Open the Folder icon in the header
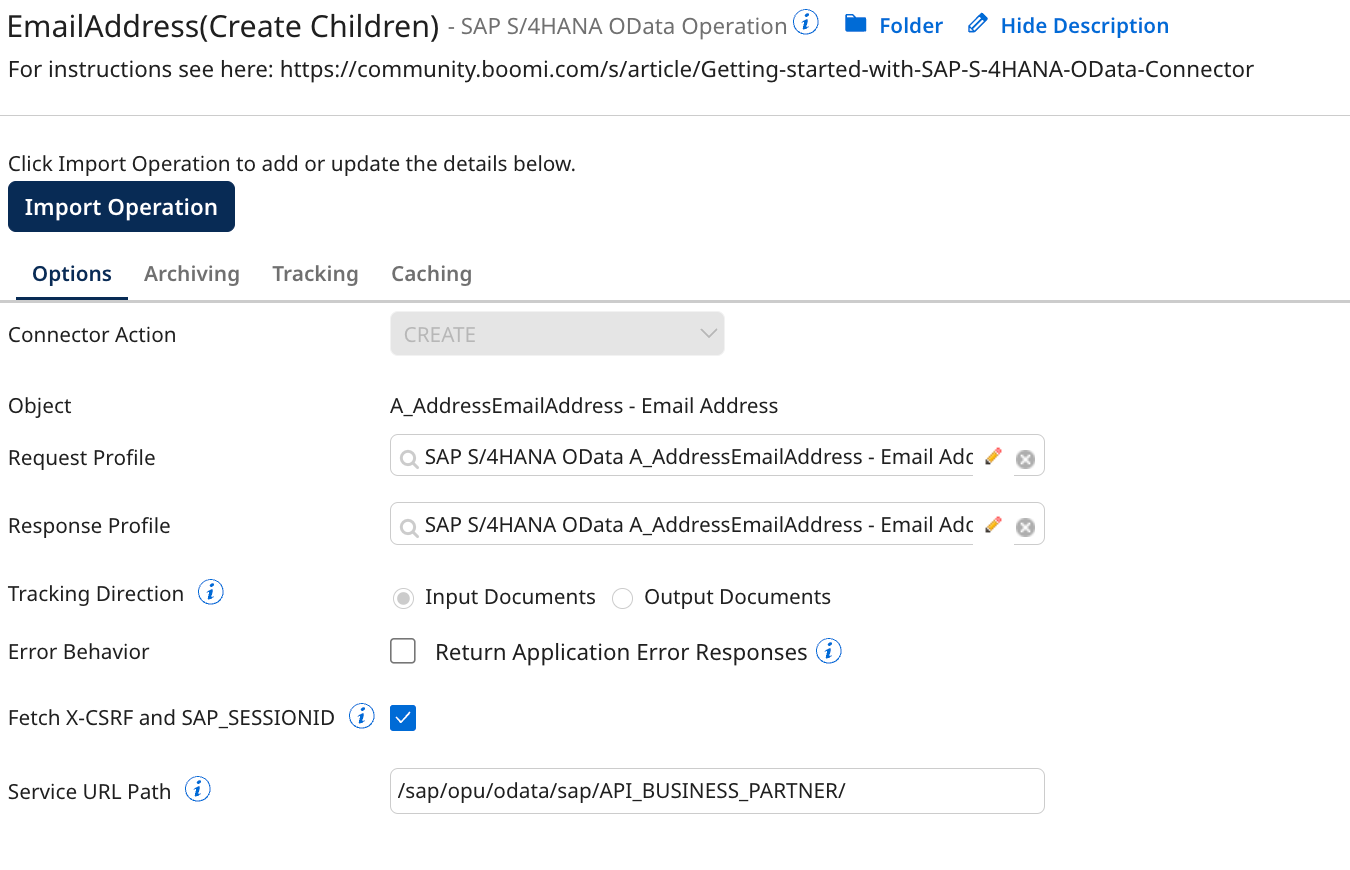 tap(857, 25)
